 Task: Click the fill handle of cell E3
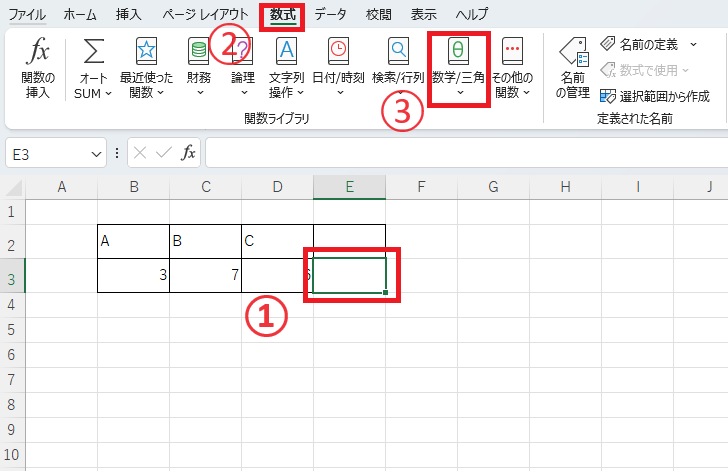[x=385, y=293]
